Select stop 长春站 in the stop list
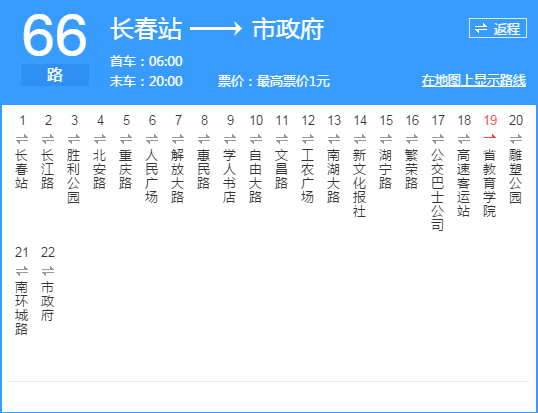Screen dimensions: 538x413 [22, 169]
